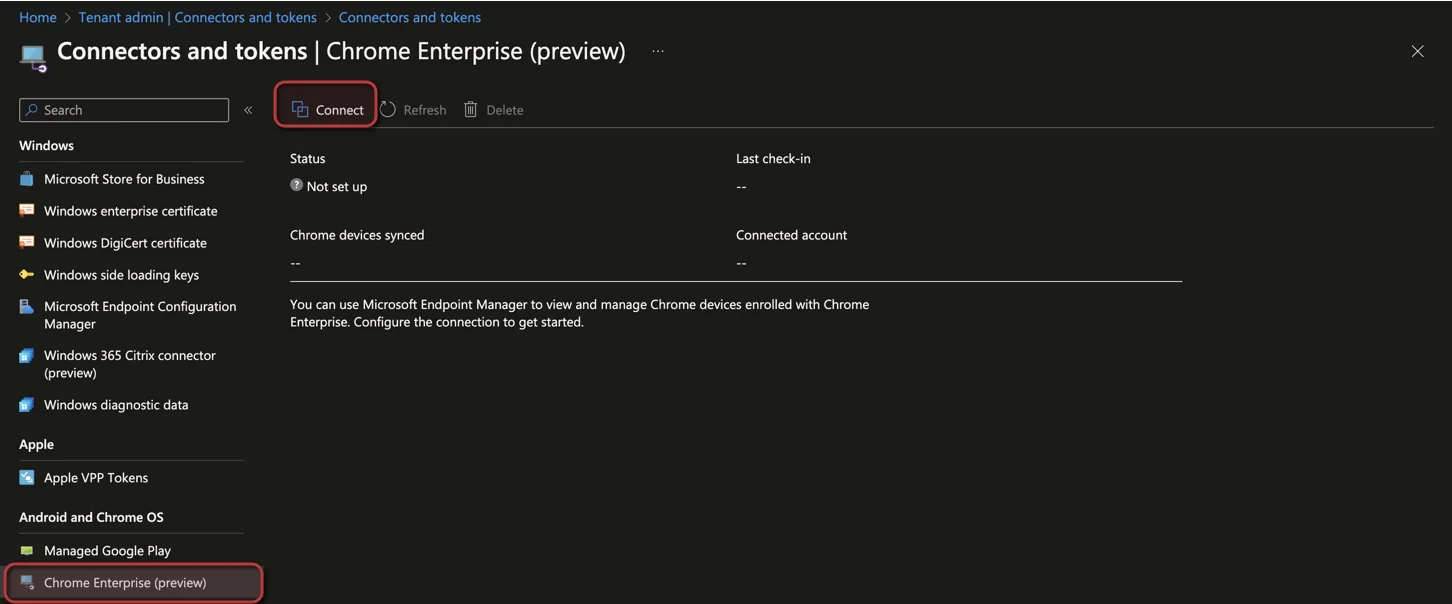Focus the sidebar Search field
The width and height of the screenshot is (1452, 604).
coord(124,110)
